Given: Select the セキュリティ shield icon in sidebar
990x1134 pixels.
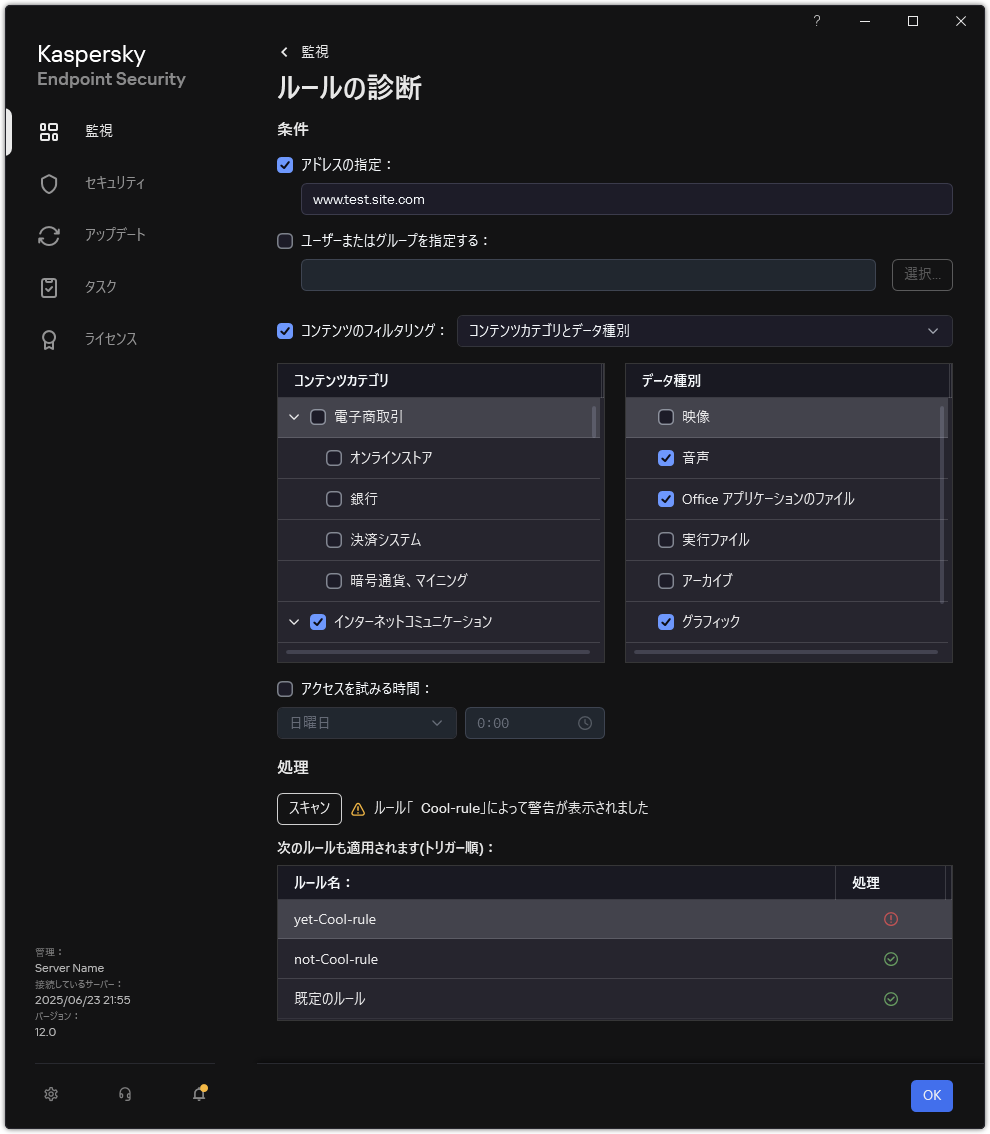Looking at the screenshot, I should (48, 183).
